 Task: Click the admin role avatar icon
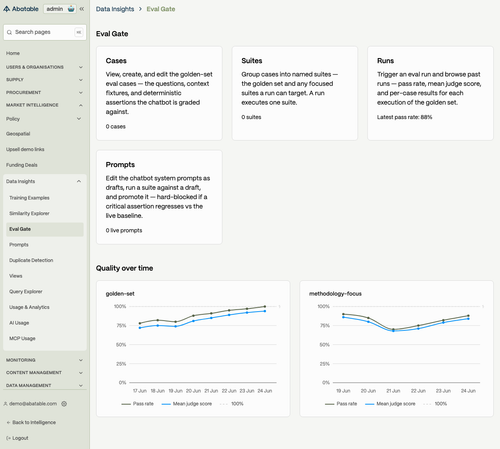pos(71,9)
